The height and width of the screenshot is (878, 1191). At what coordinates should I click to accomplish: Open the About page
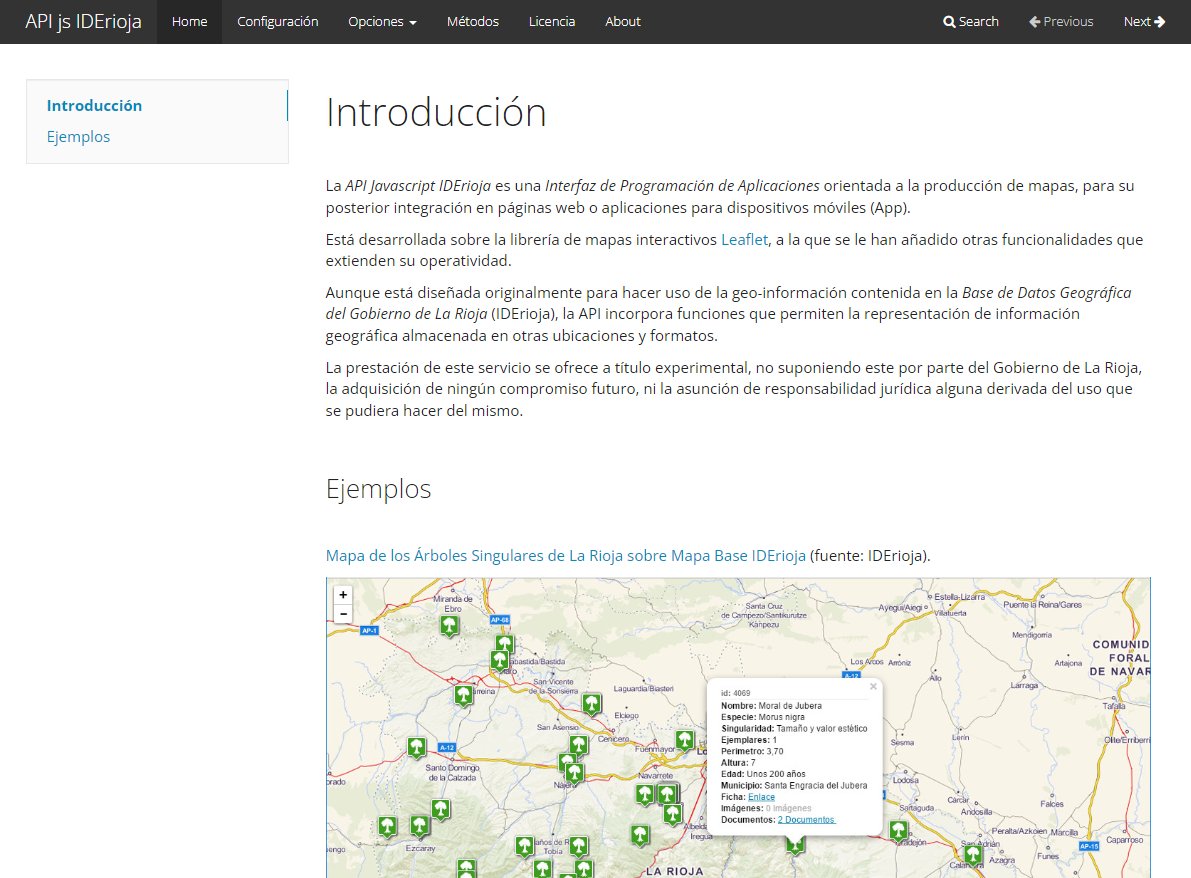click(x=622, y=21)
